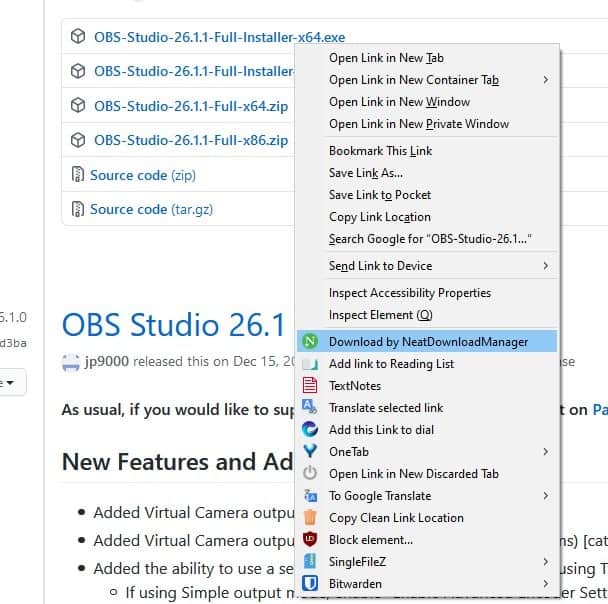608x604 pixels.
Task: Expand To Google Translate submenu arrow
Action: tap(546, 495)
